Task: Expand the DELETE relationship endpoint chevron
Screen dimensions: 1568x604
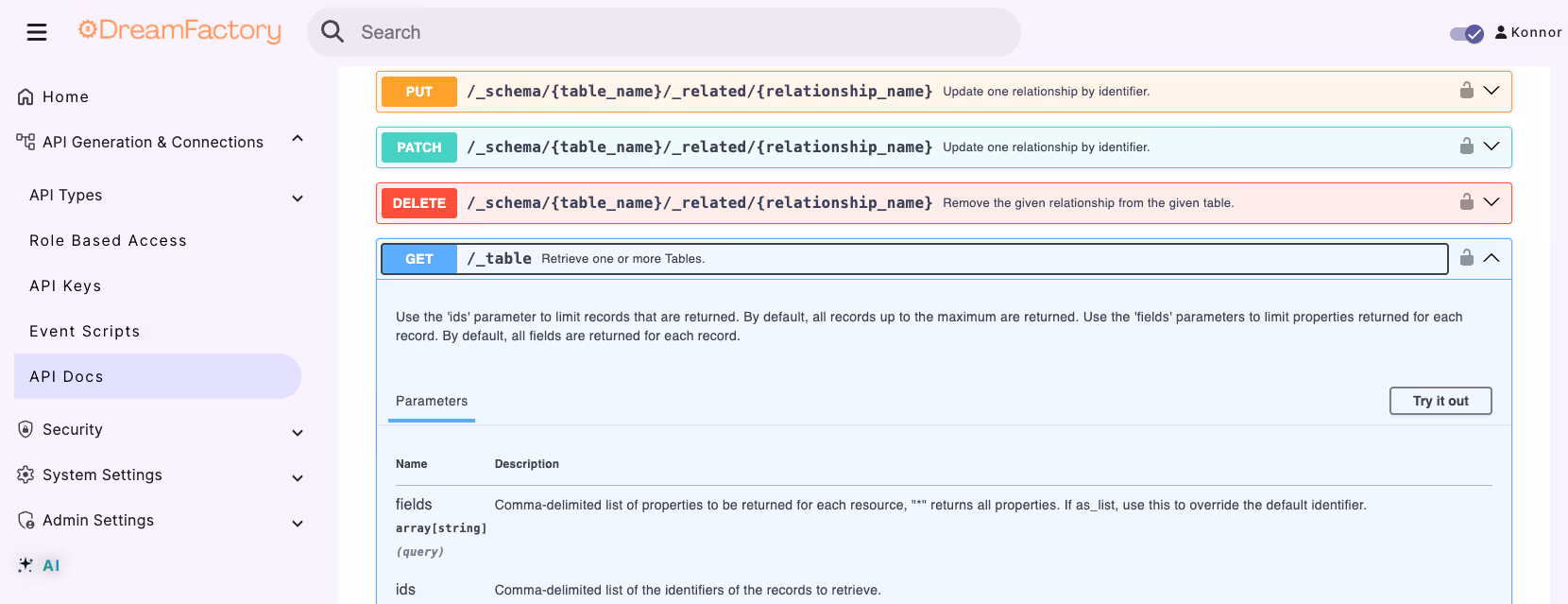Action: pyautogui.click(x=1491, y=202)
